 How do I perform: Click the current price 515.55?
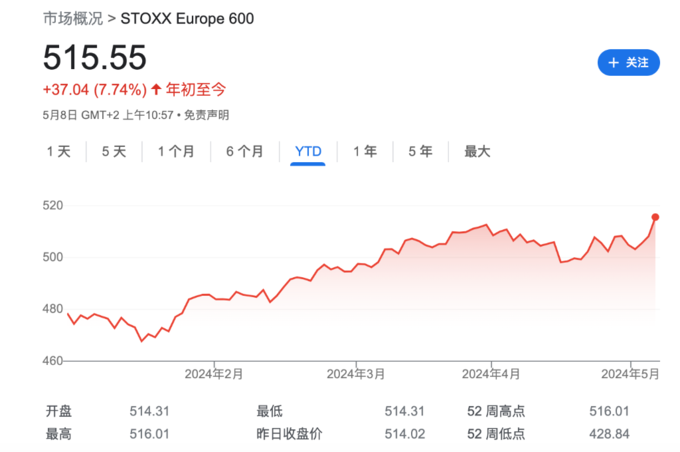click(x=95, y=57)
